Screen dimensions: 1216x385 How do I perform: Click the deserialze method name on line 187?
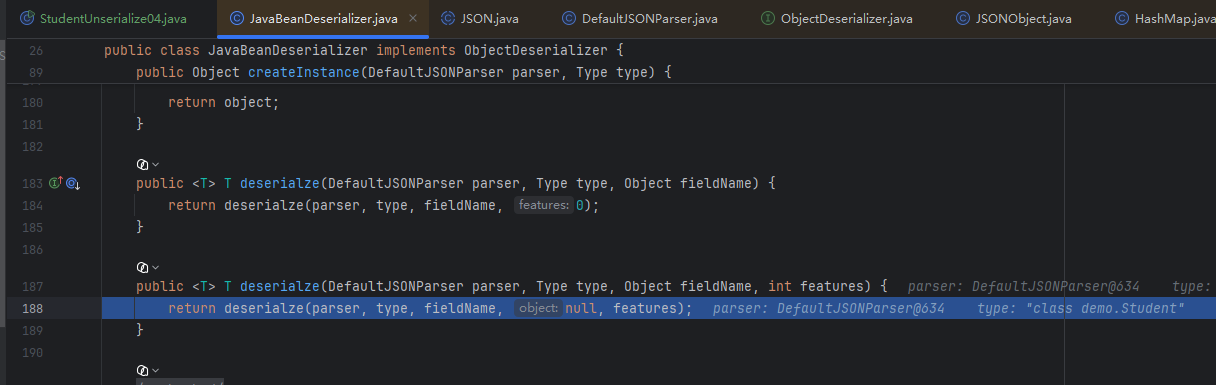coord(280,287)
